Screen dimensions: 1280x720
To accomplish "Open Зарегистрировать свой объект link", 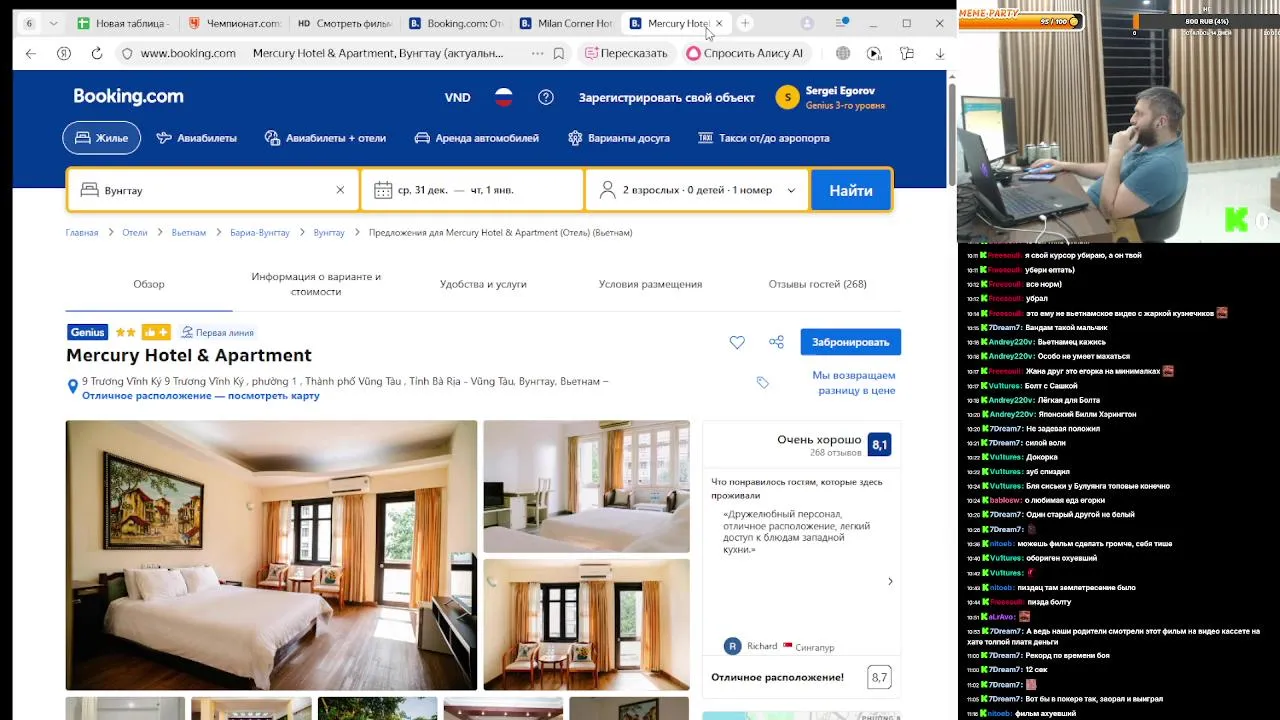I will coord(666,97).
